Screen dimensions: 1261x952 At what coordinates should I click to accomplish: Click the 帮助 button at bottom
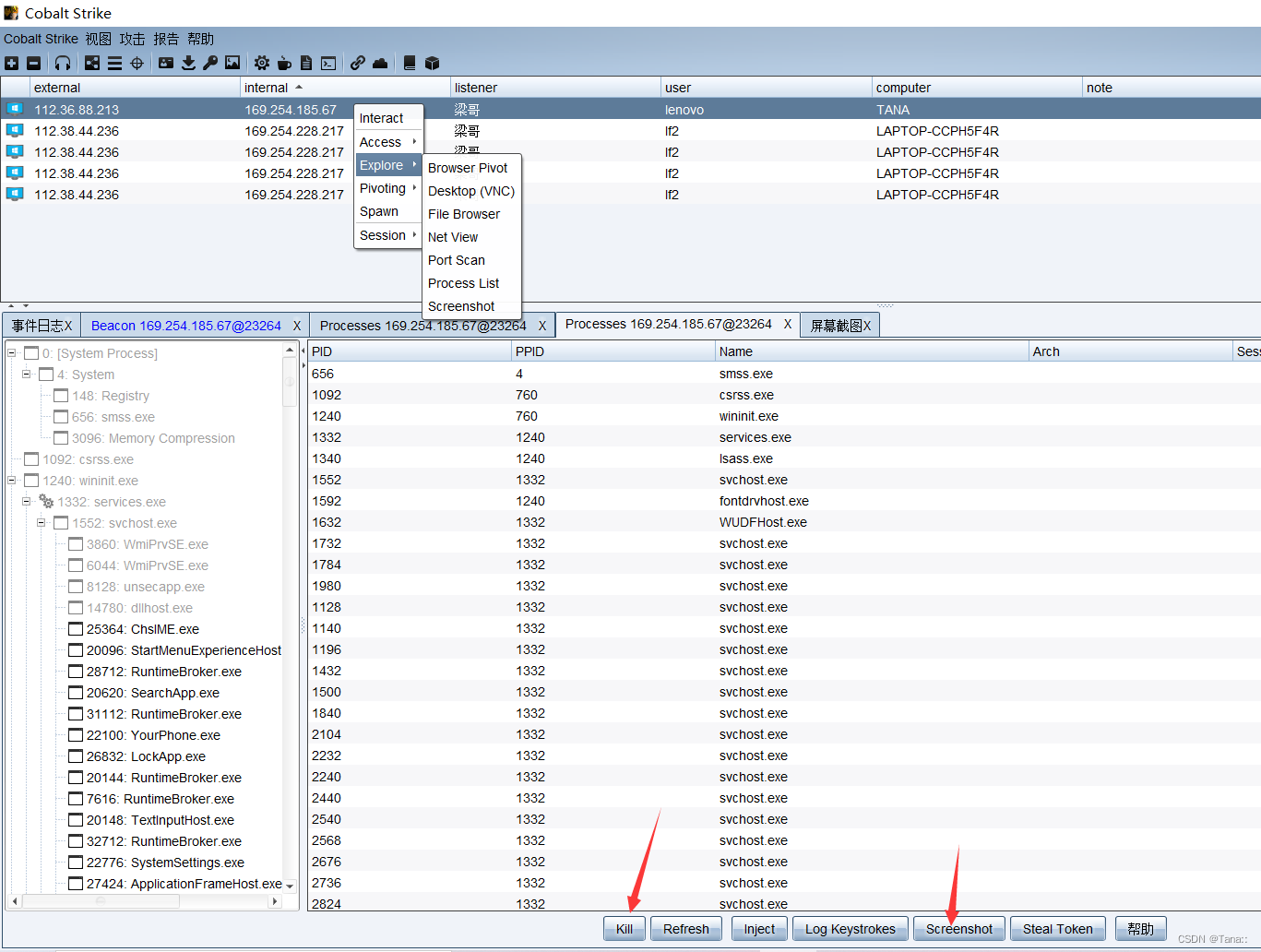coord(1141,929)
